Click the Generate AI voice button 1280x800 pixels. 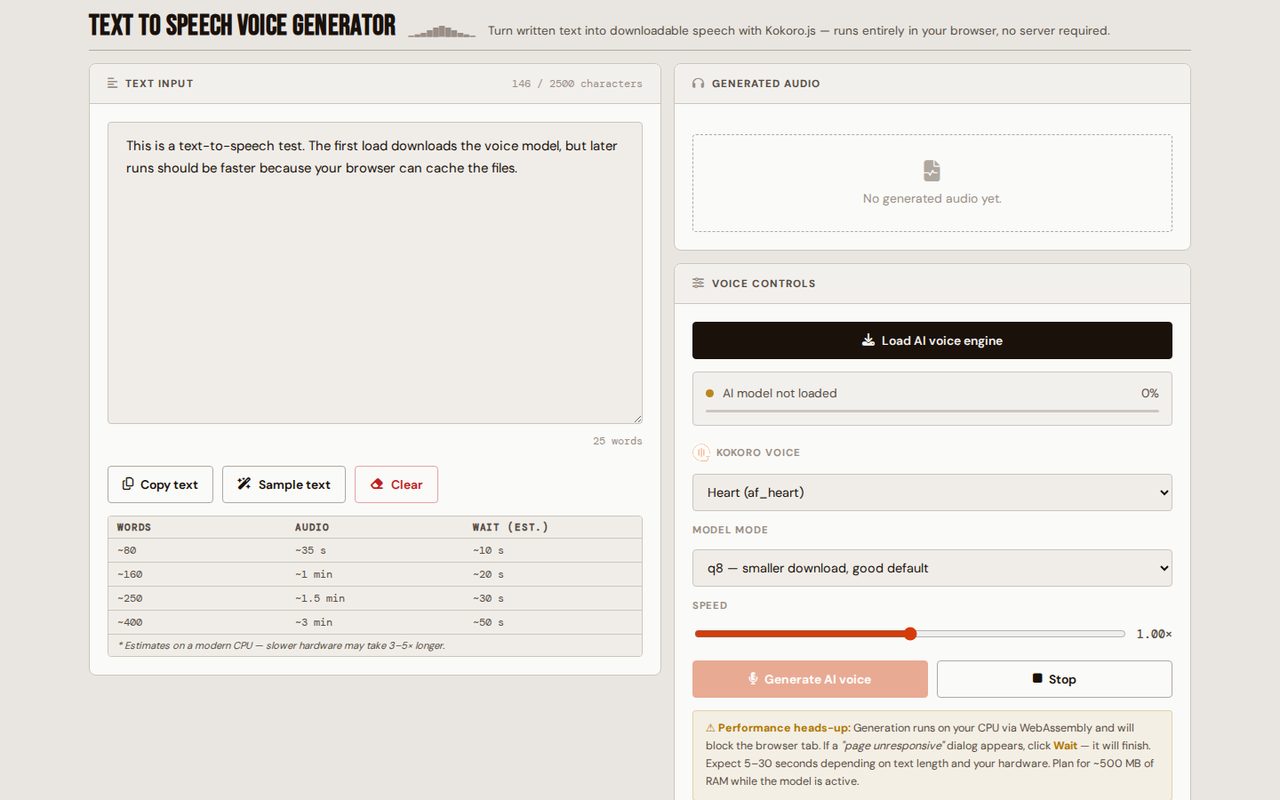(810, 679)
